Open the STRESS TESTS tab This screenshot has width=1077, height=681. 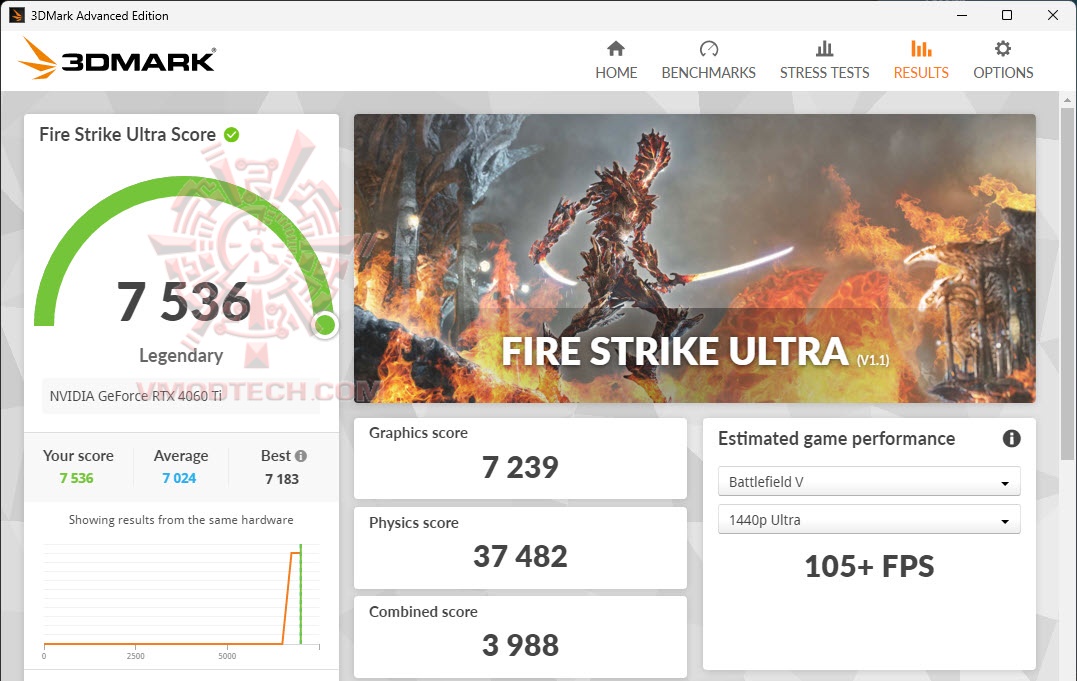point(824,60)
